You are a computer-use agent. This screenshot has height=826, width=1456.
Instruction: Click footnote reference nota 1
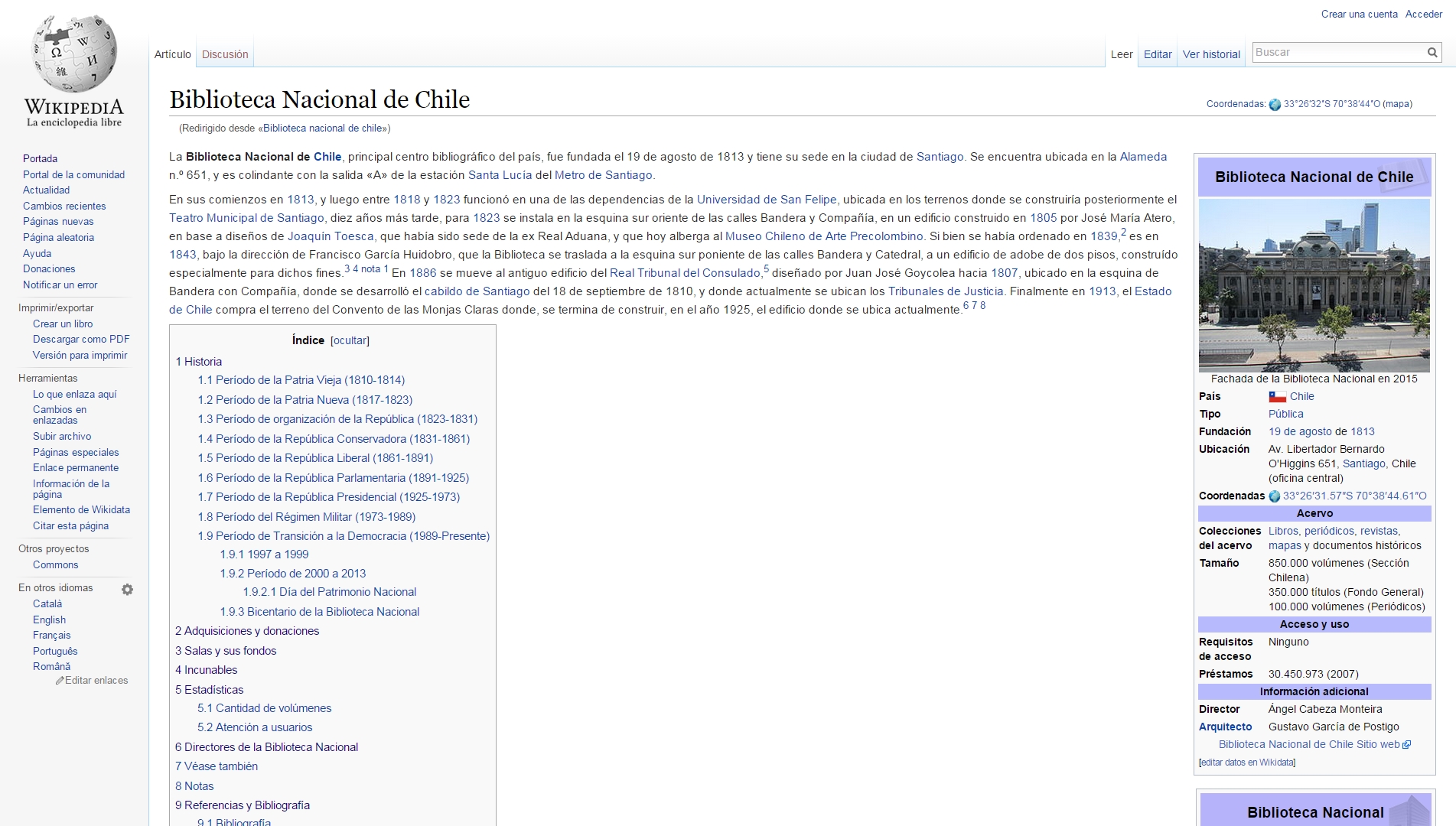pos(375,269)
